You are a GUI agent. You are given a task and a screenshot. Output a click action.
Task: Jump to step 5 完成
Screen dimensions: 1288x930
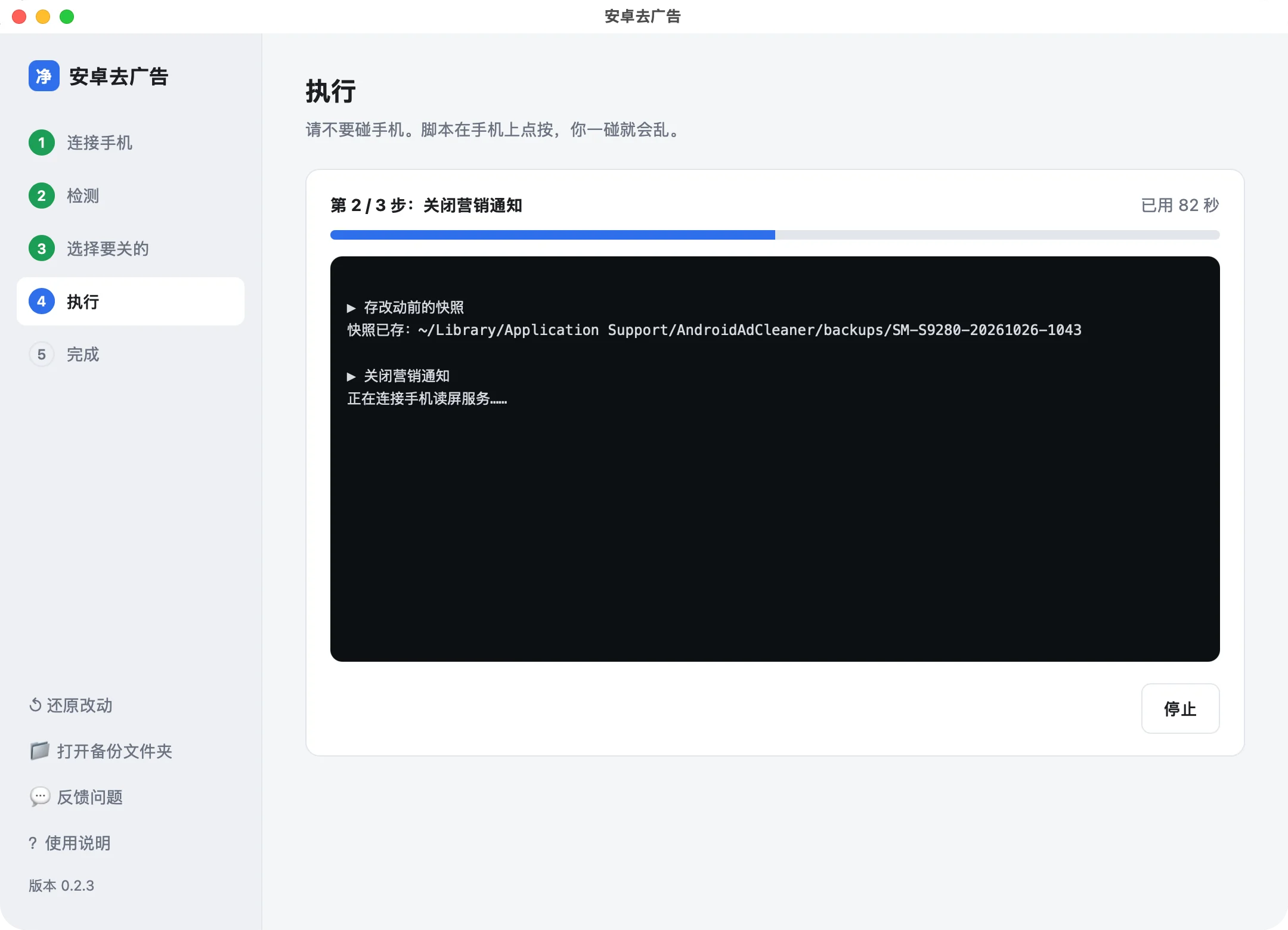click(x=131, y=355)
